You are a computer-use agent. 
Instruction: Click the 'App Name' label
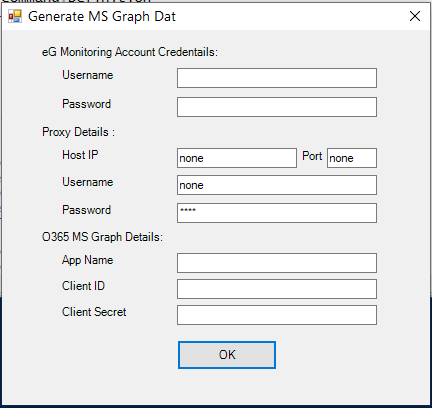[88, 260]
